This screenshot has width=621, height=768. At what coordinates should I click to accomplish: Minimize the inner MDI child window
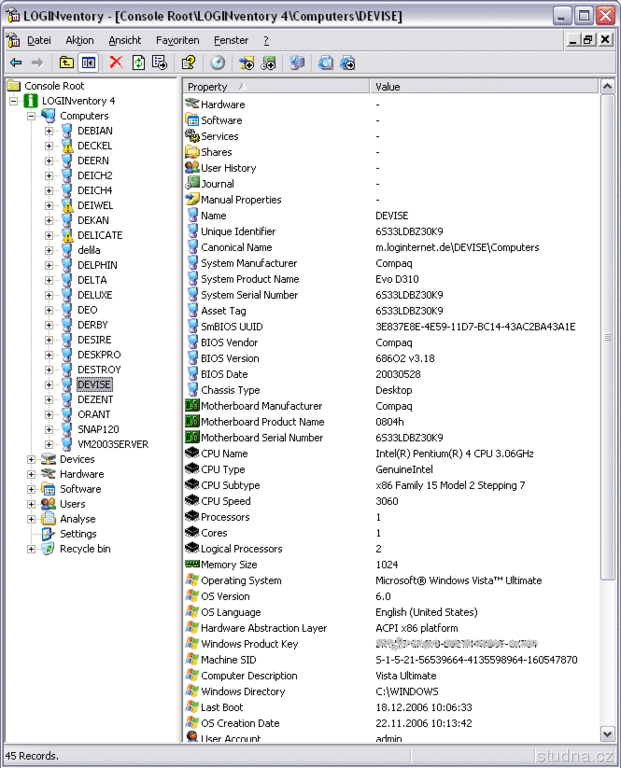point(573,40)
